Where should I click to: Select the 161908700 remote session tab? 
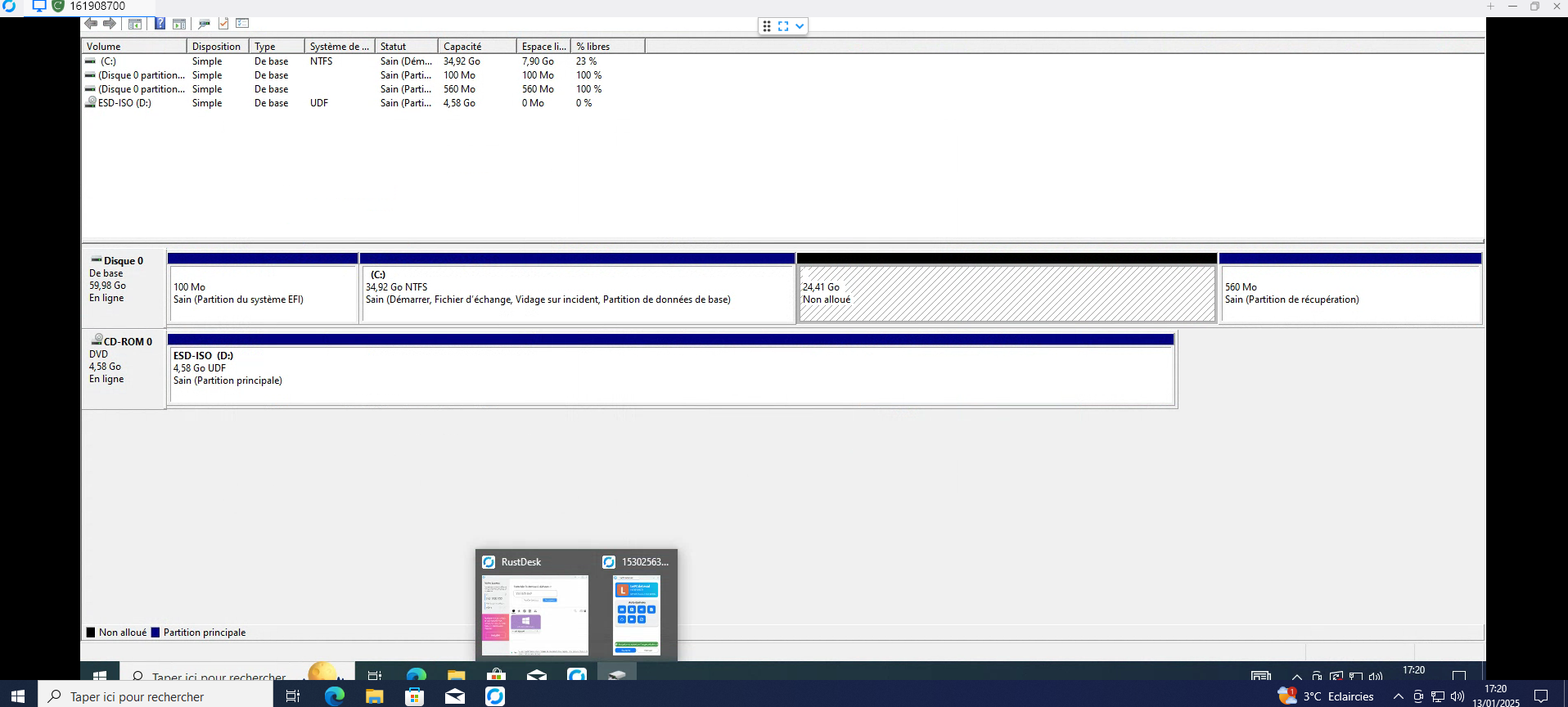click(x=97, y=7)
